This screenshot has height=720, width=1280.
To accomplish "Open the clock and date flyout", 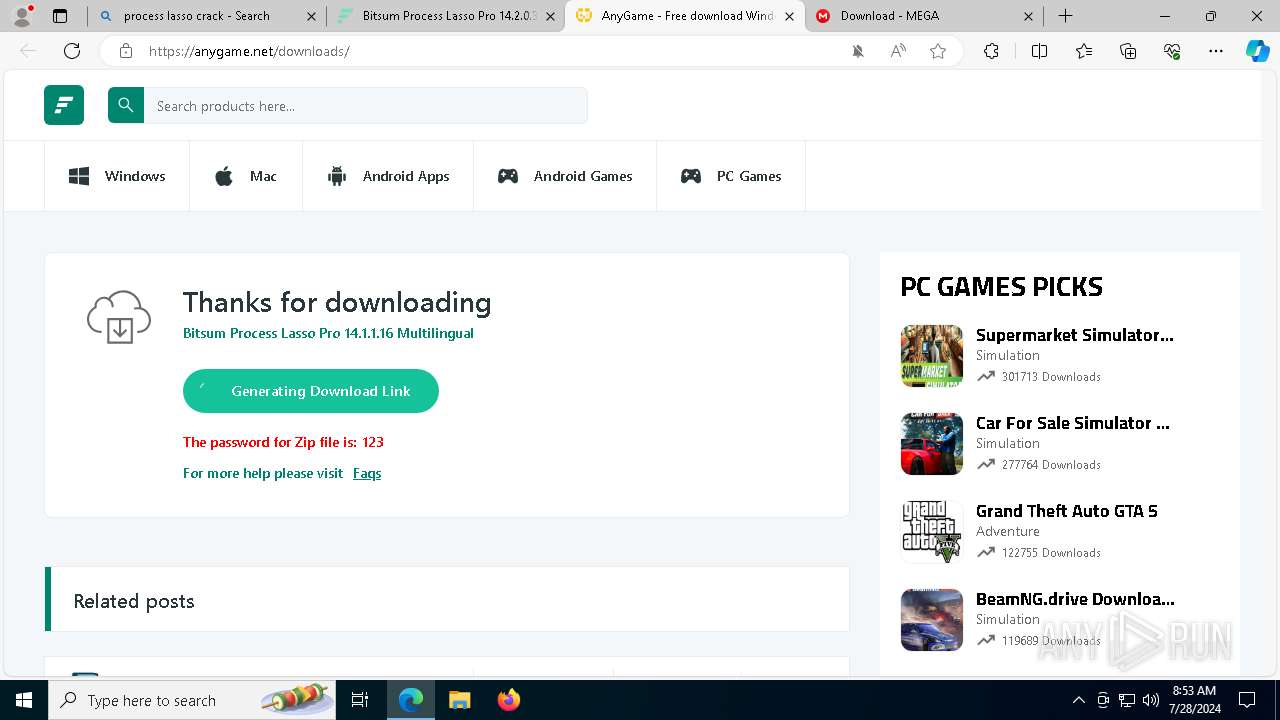I will coord(1193,700).
